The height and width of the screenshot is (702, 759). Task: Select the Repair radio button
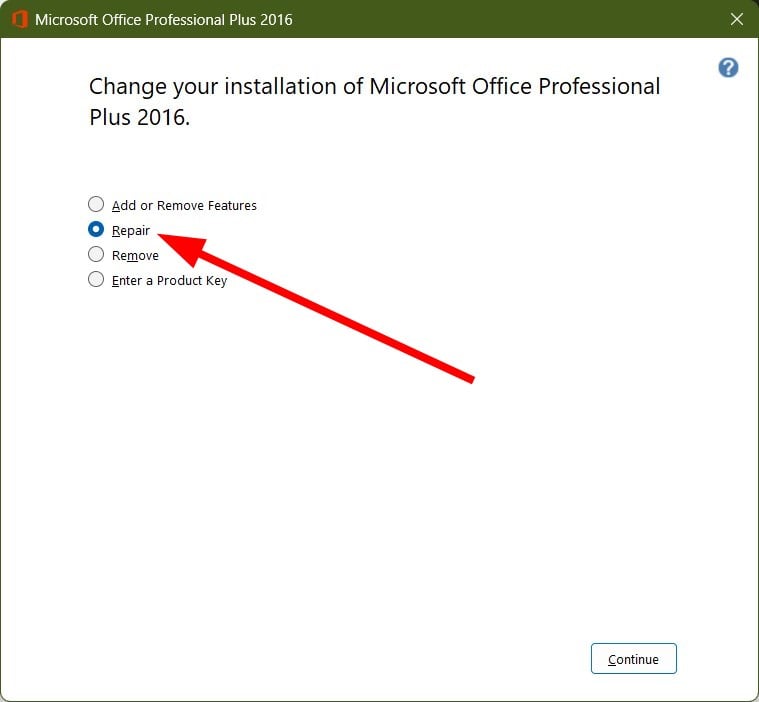click(x=96, y=229)
